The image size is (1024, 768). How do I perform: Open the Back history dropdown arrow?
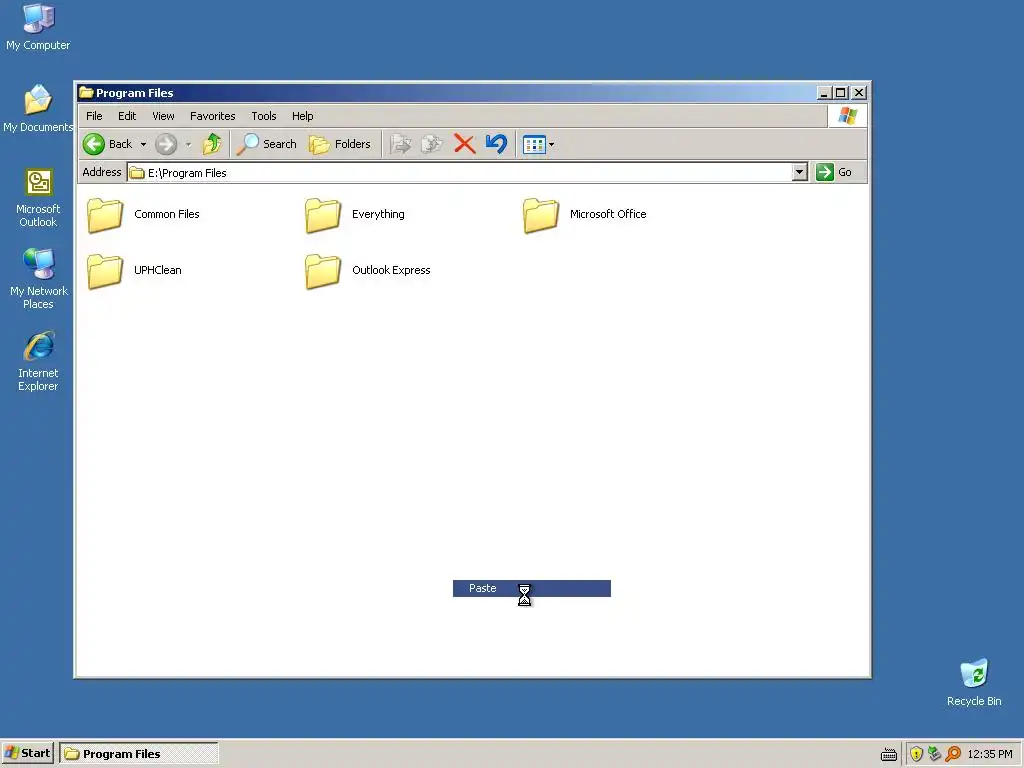(x=143, y=145)
